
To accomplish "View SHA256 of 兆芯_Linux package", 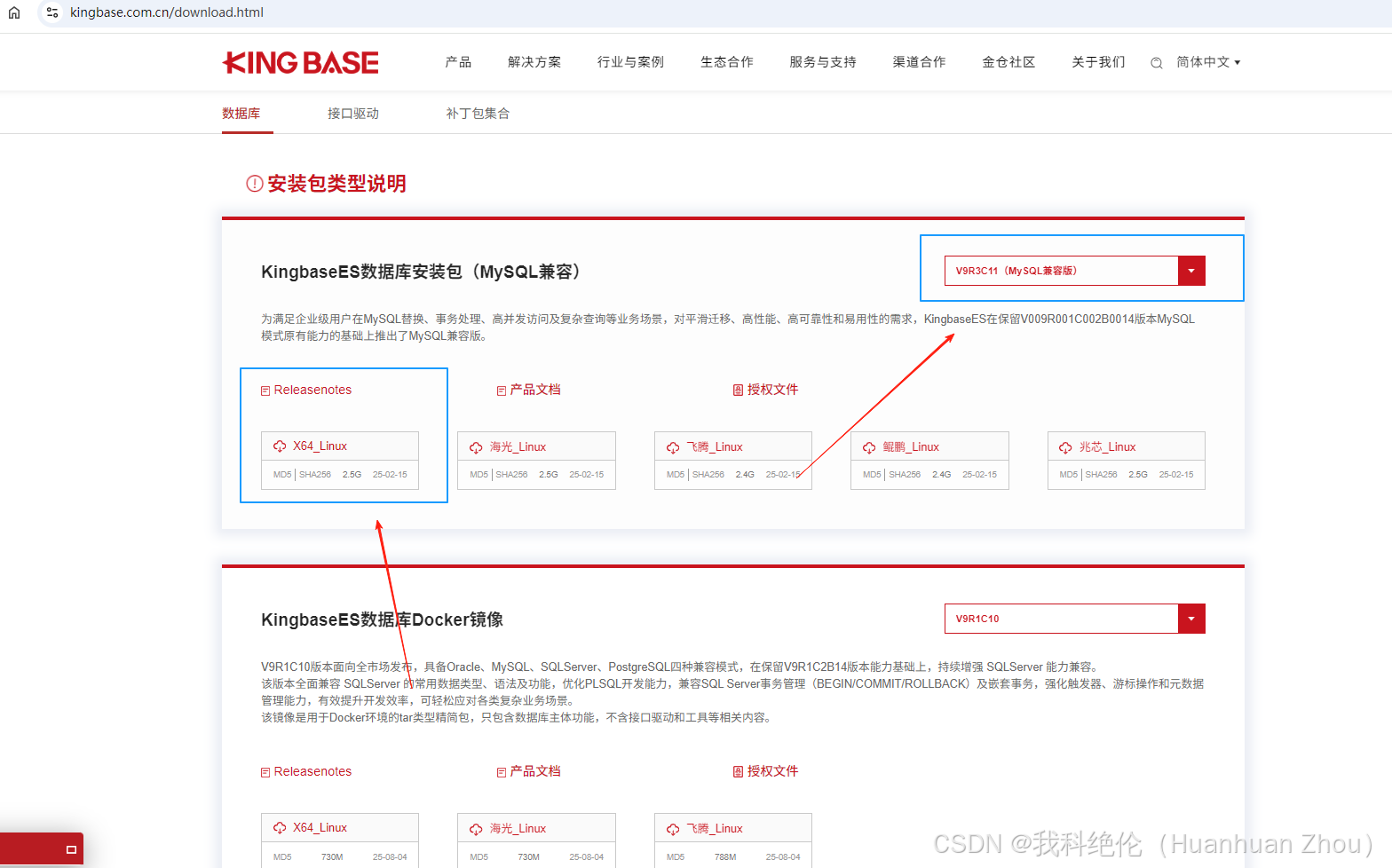I will [x=1101, y=475].
